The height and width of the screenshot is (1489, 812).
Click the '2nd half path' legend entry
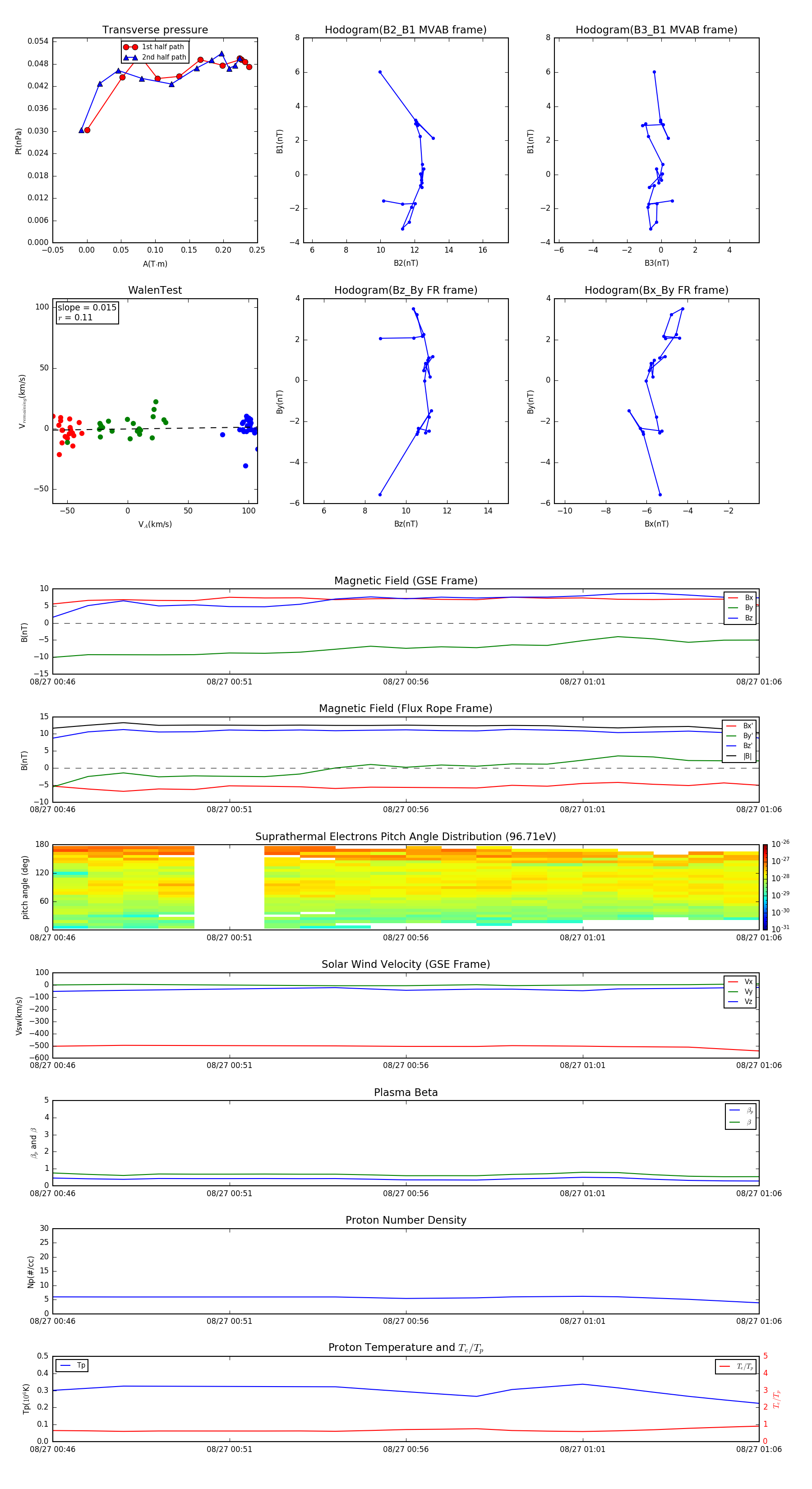[x=154, y=57]
